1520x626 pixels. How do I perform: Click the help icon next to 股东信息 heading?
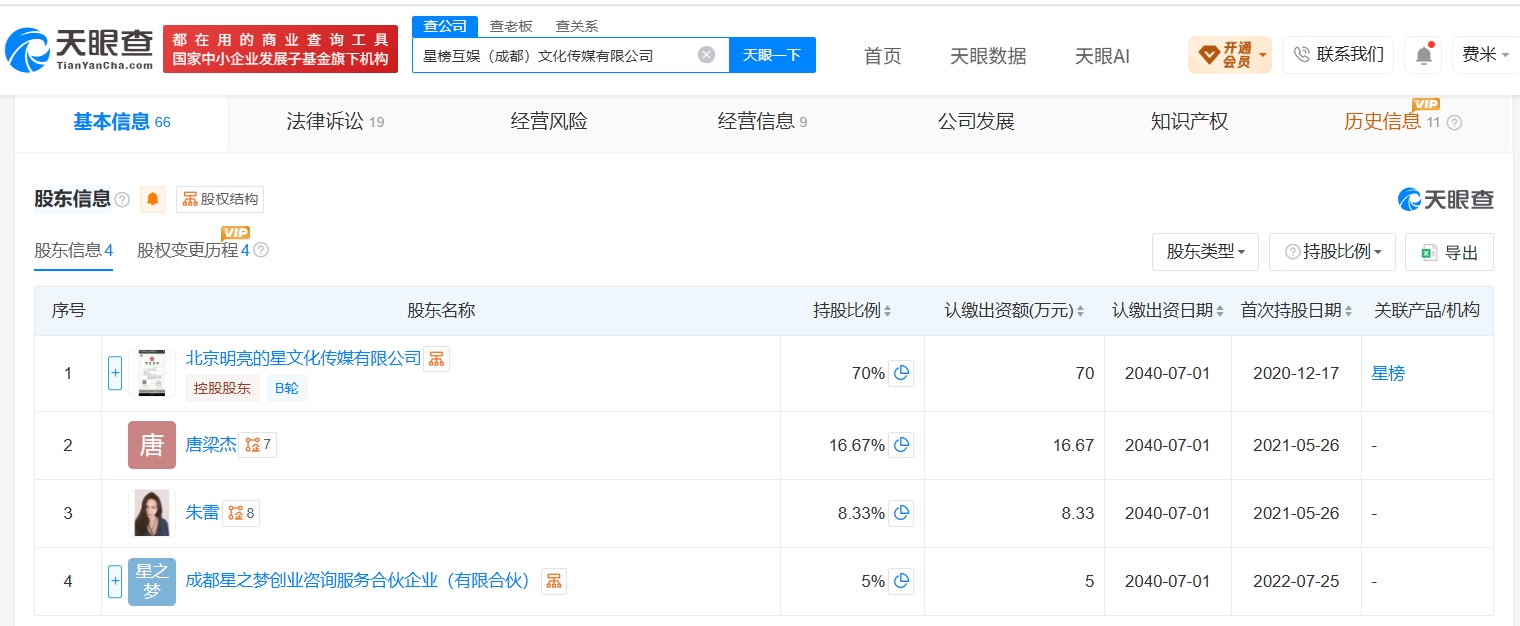pyautogui.click(x=122, y=200)
